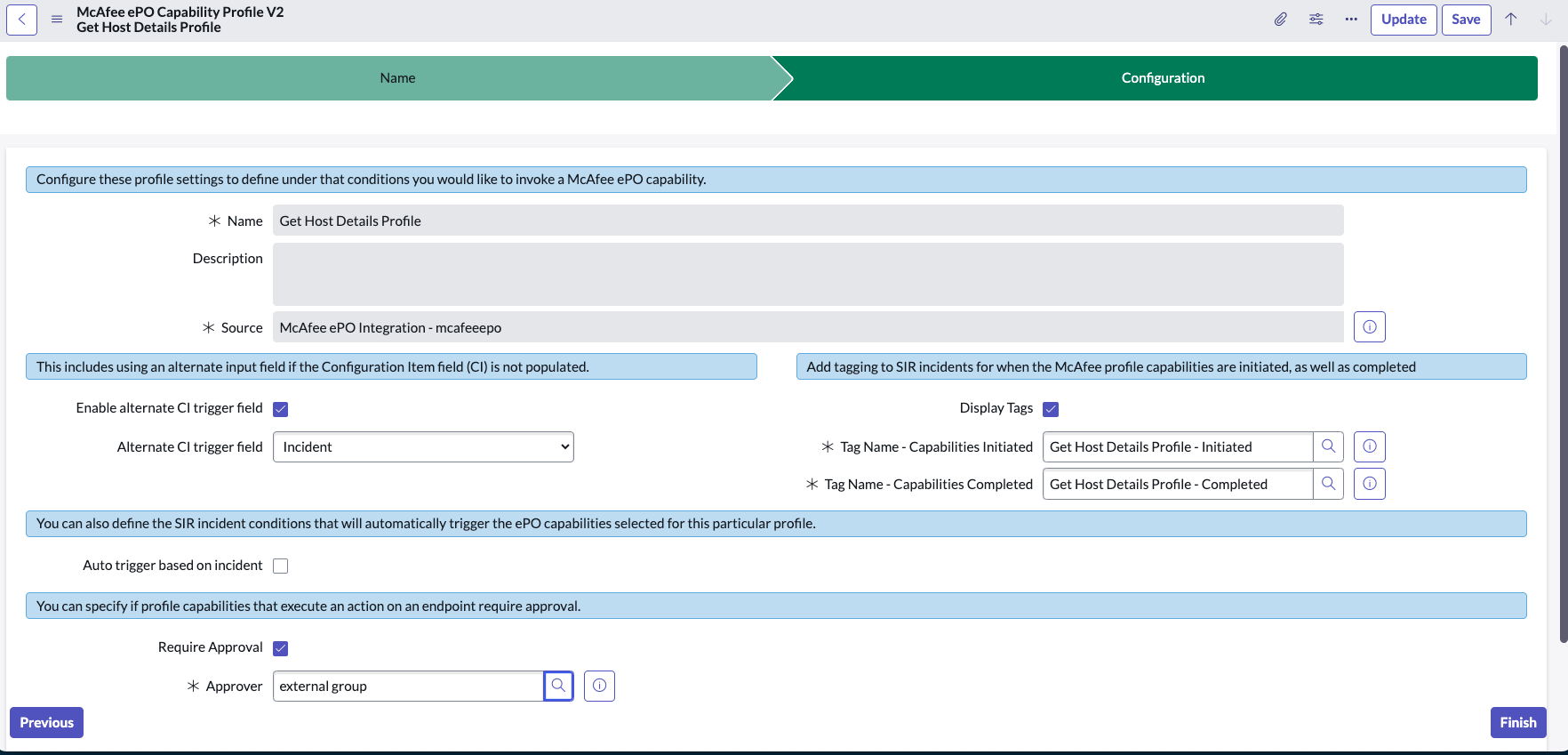Screen dimensions: 1568x755
Task: Click the Update button
Action: pos(1404,20)
